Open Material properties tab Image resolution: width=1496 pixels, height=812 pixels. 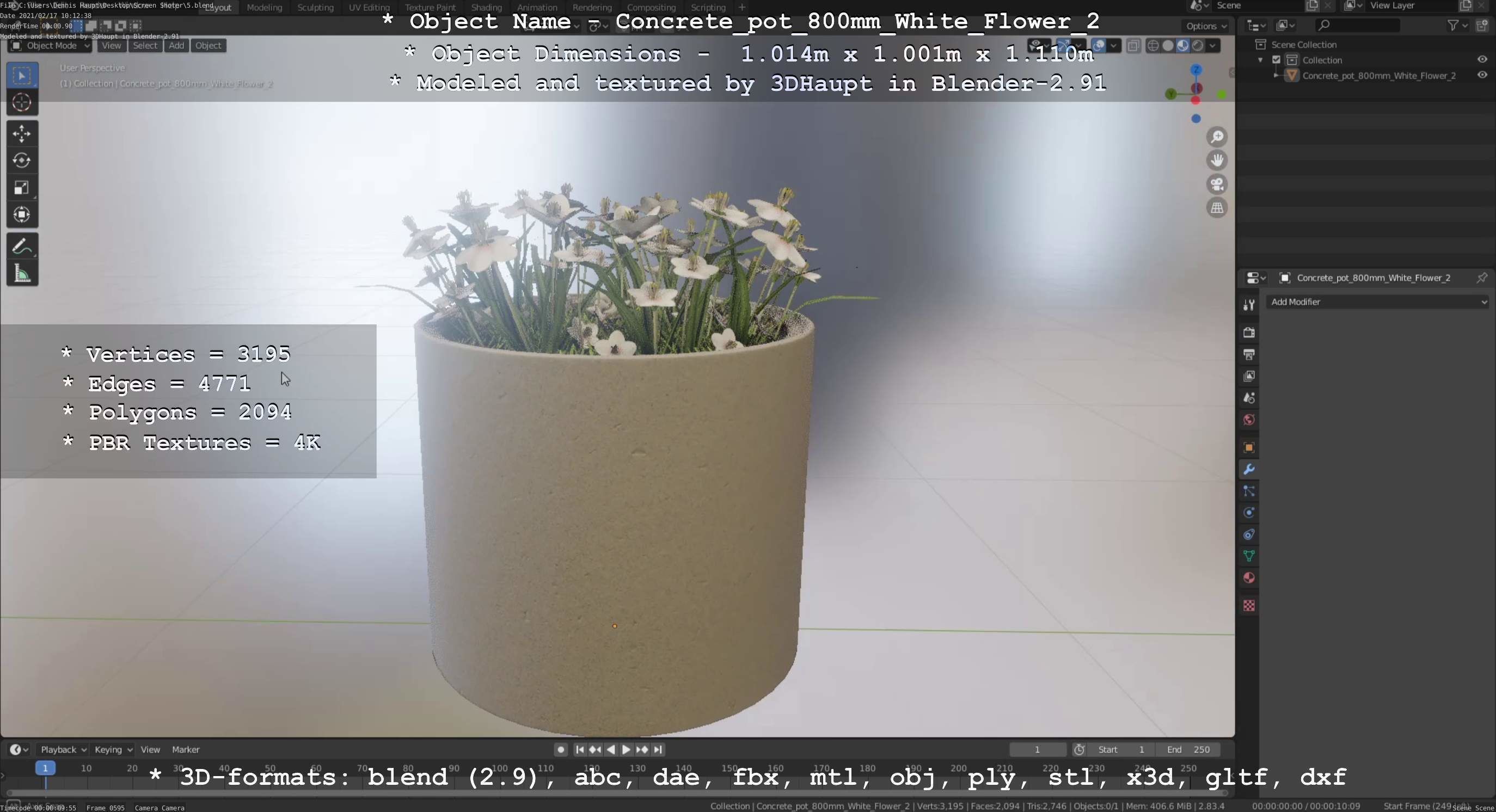coord(1249,578)
